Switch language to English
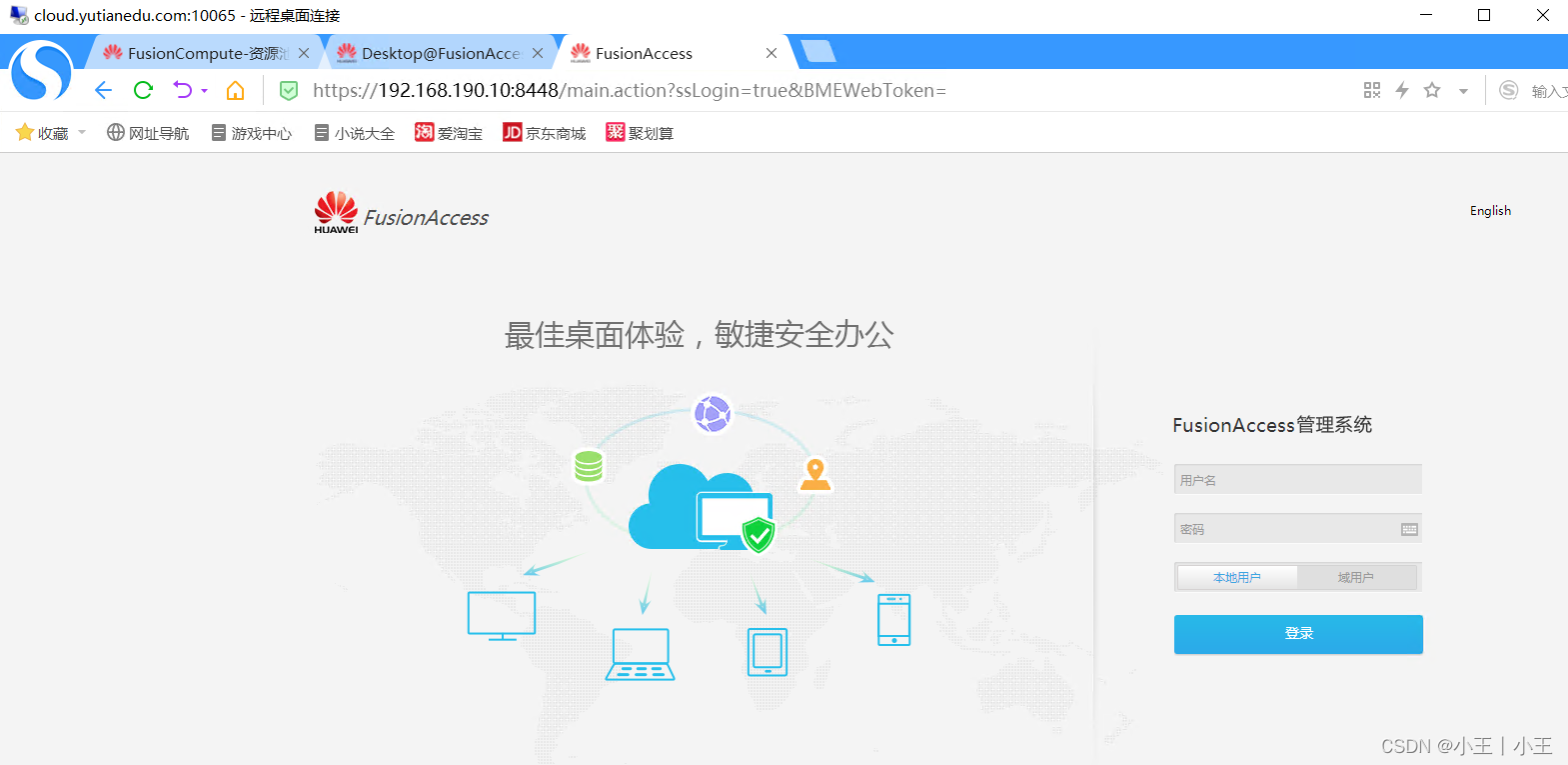The height and width of the screenshot is (765, 1568). pyautogui.click(x=1490, y=211)
